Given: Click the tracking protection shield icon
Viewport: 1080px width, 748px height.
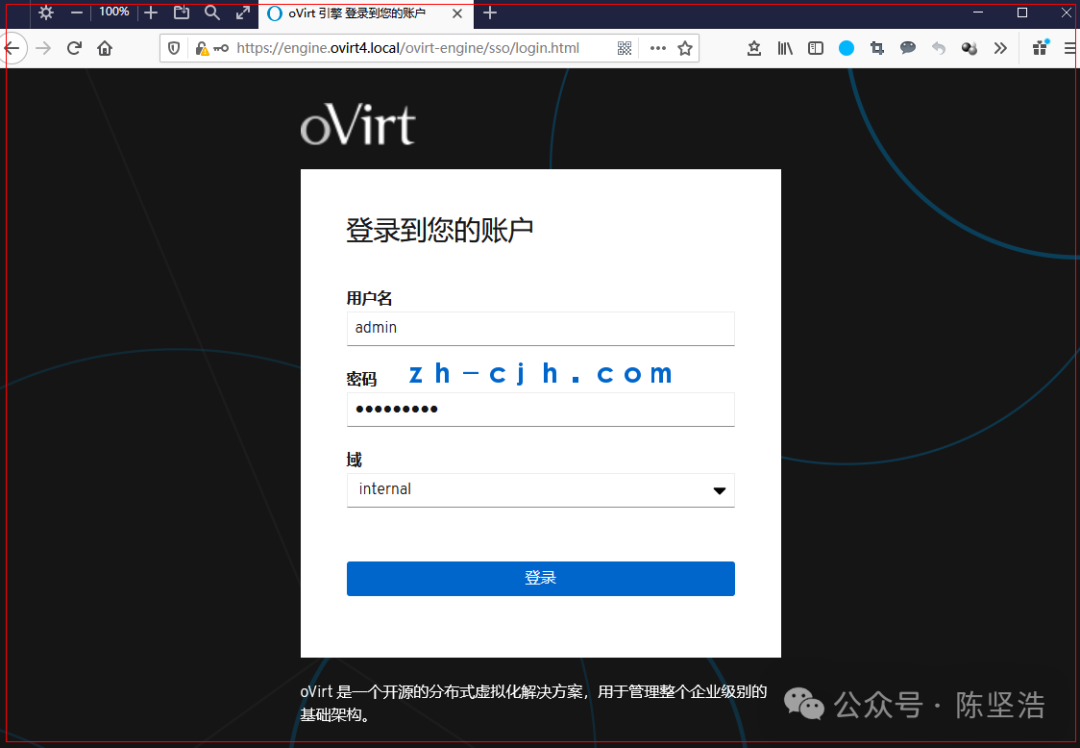Looking at the screenshot, I should [x=174, y=48].
